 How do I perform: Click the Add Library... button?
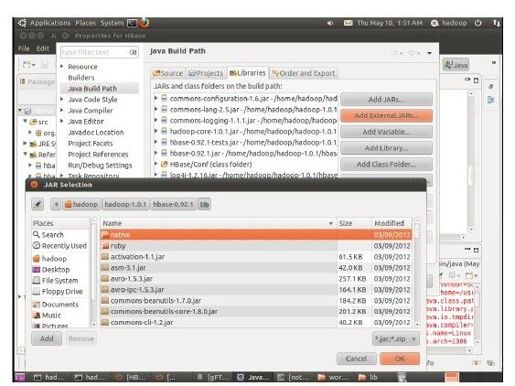click(386, 148)
